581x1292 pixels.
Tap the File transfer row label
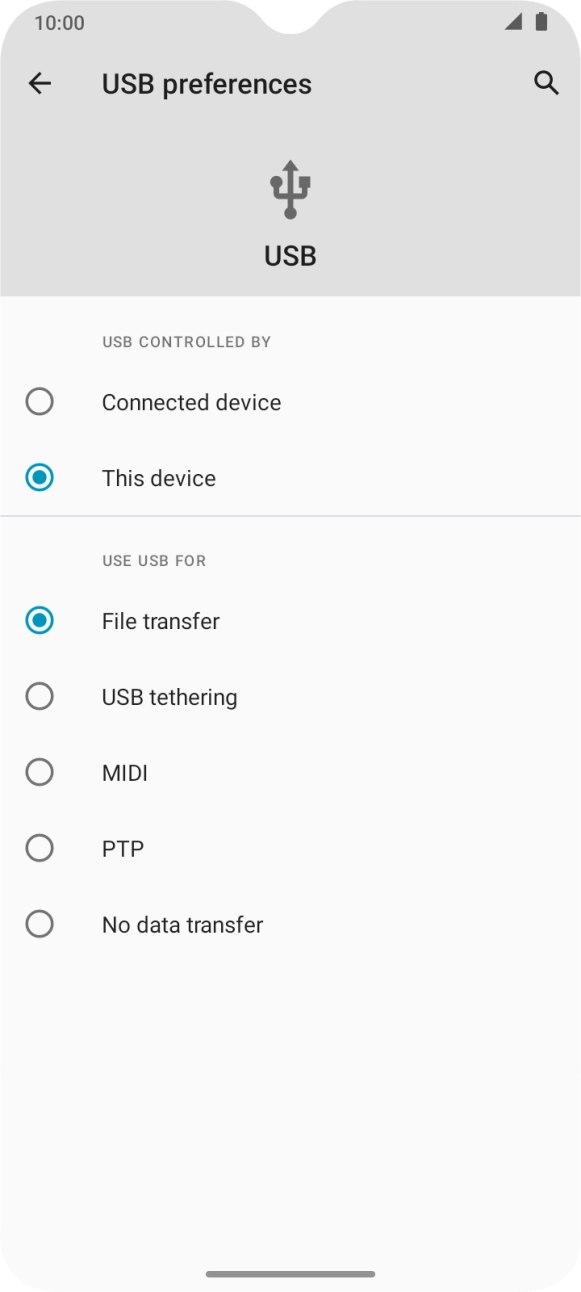coord(160,621)
